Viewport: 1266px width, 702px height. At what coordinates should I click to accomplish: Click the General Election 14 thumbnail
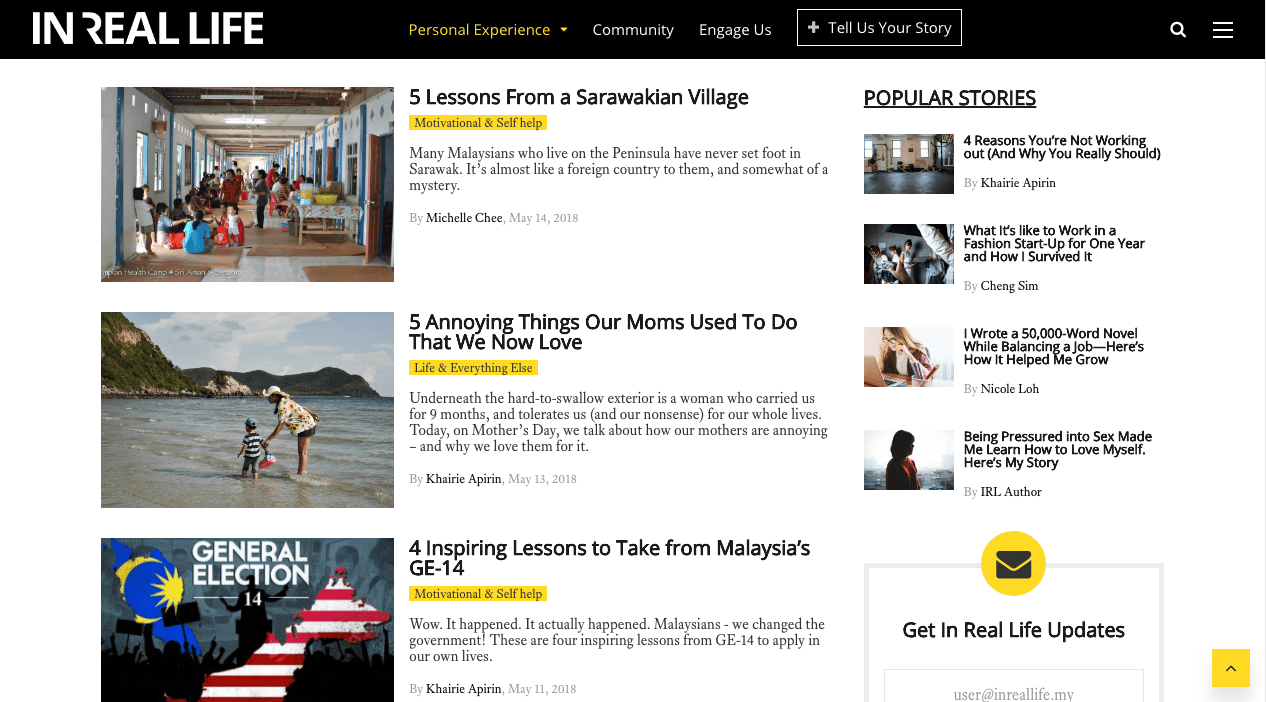coord(247,620)
